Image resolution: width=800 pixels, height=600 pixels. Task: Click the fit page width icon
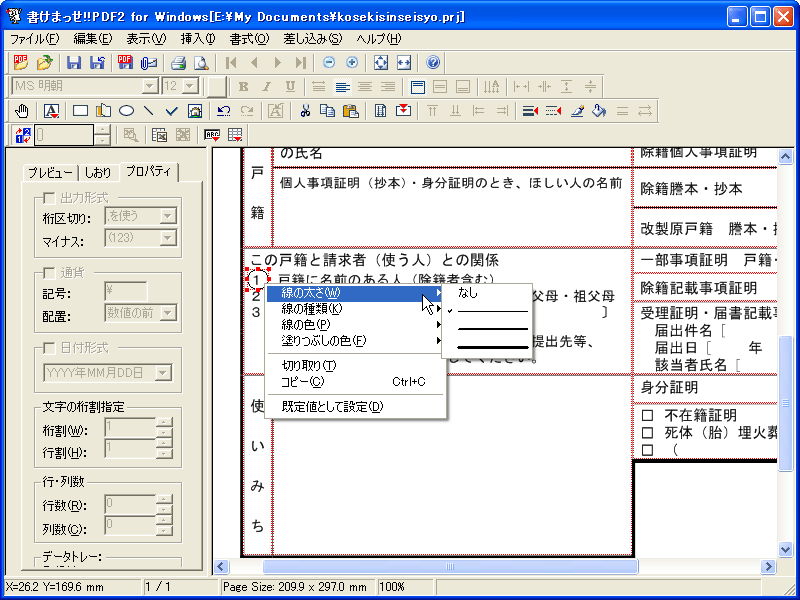click(x=404, y=62)
